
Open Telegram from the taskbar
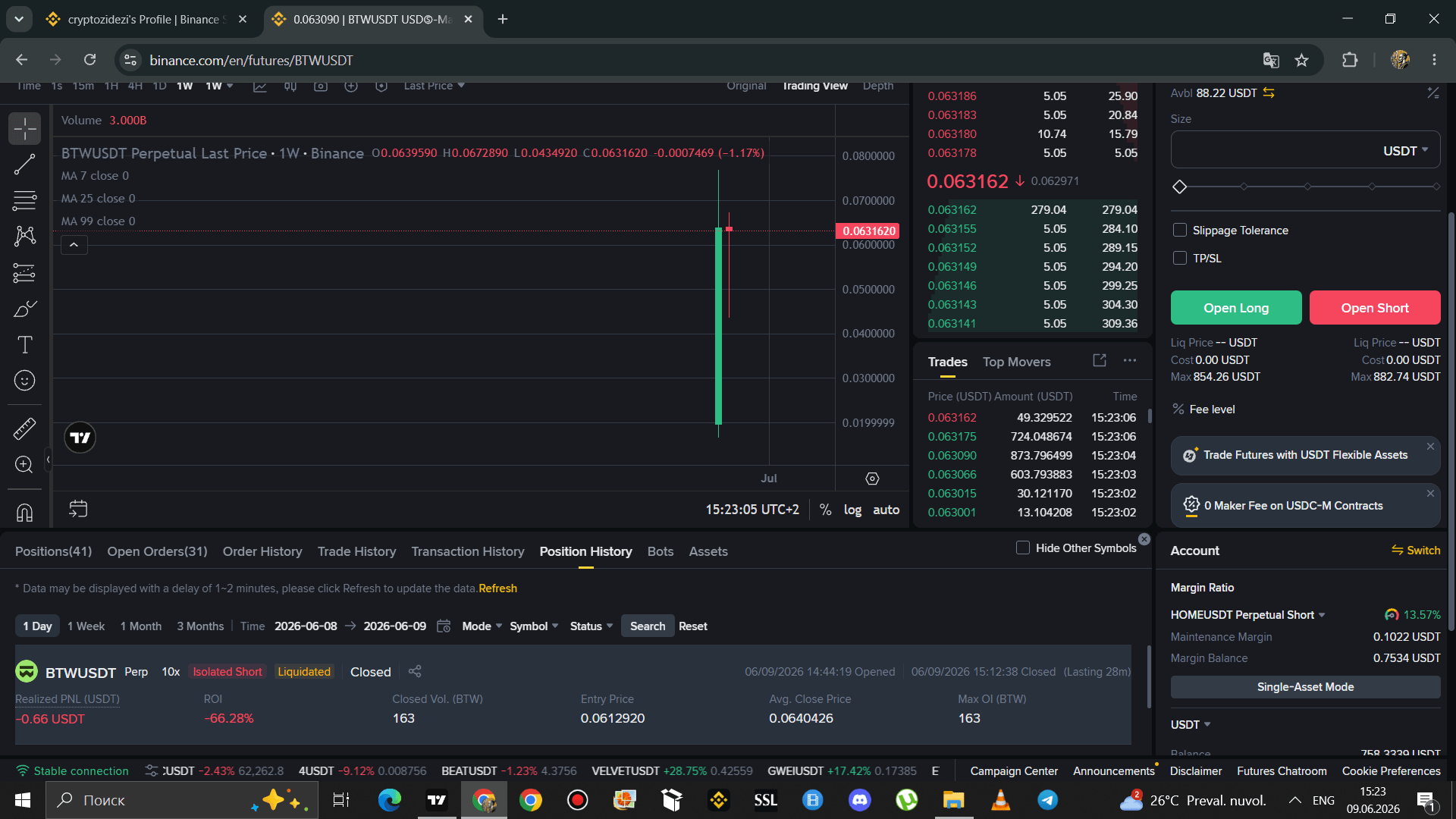[x=1048, y=800]
